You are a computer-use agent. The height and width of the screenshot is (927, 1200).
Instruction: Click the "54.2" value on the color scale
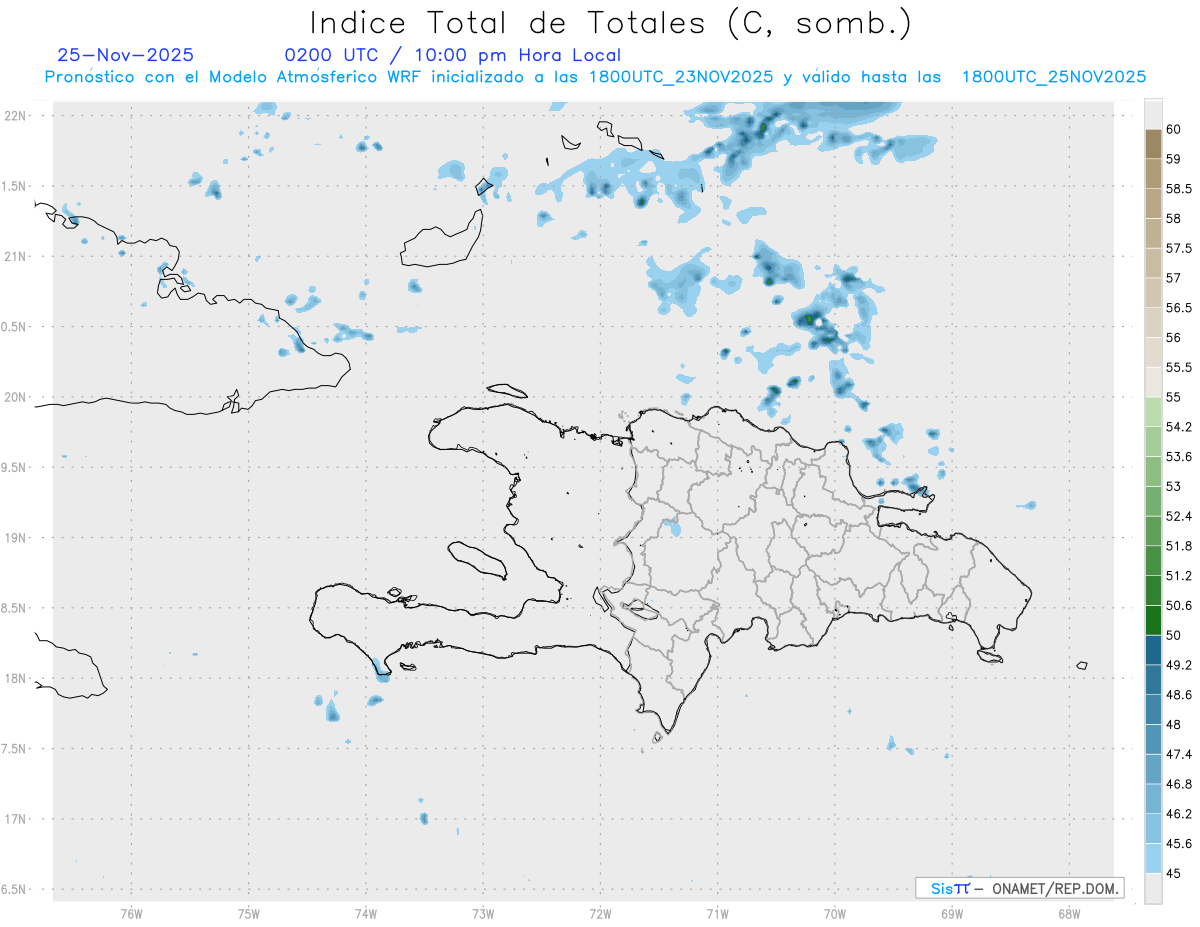pos(1179,427)
